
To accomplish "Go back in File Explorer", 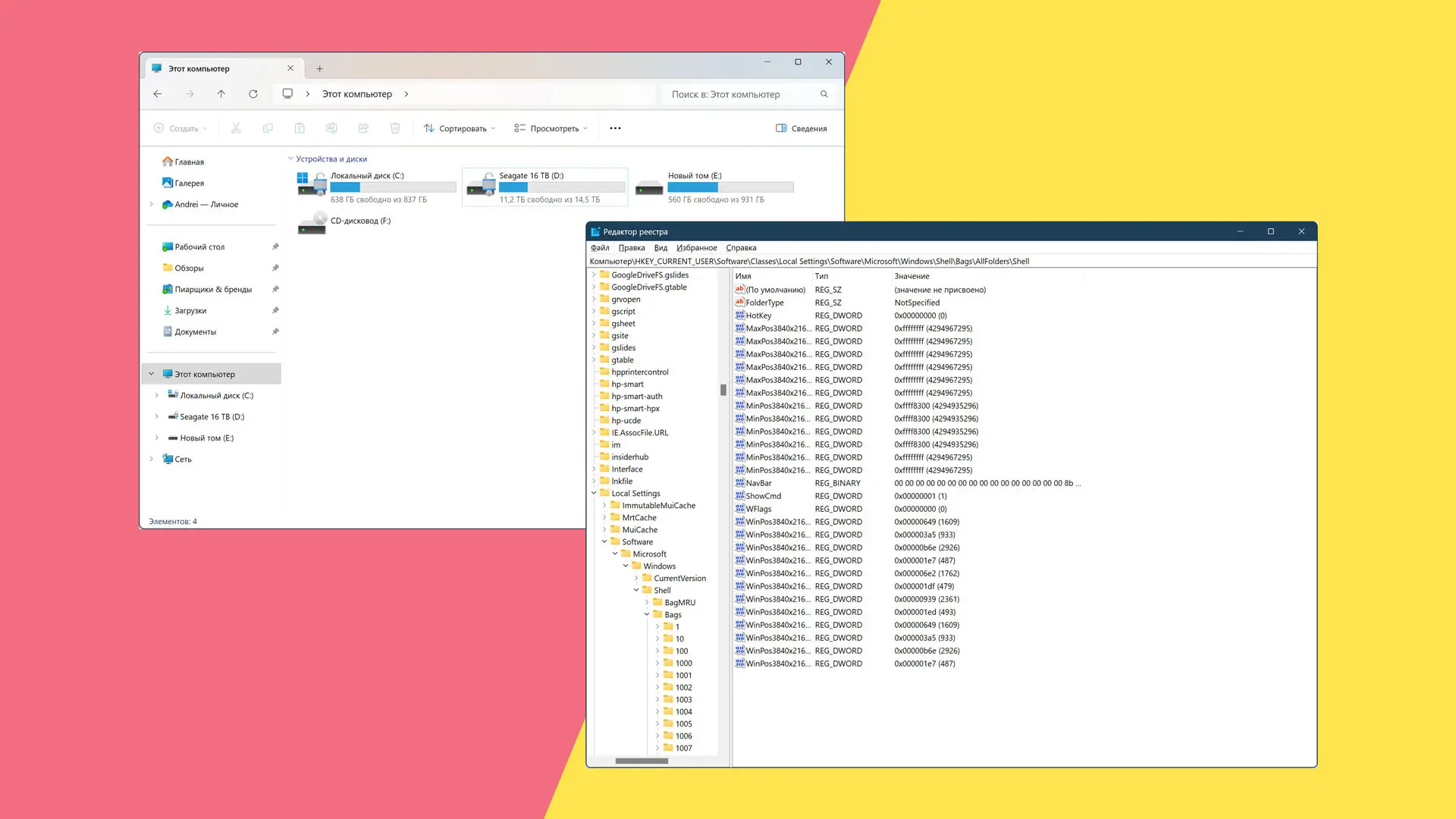I will point(158,94).
